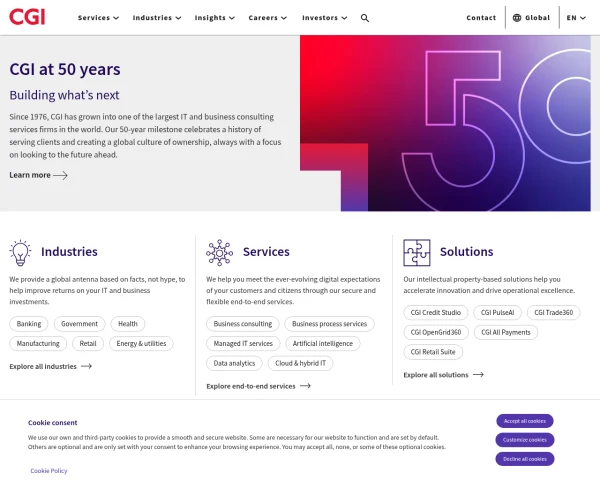Open the Insights menu
The width and height of the screenshot is (600, 480).
click(215, 18)
